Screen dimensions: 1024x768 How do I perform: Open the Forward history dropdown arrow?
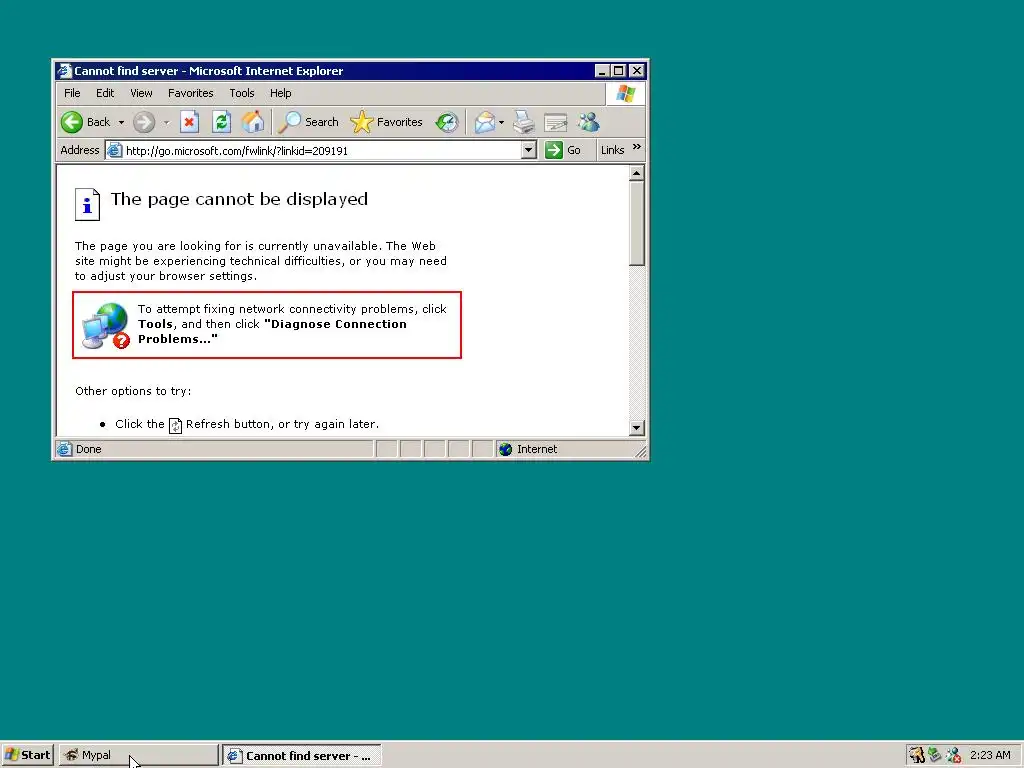coord(167,122)
